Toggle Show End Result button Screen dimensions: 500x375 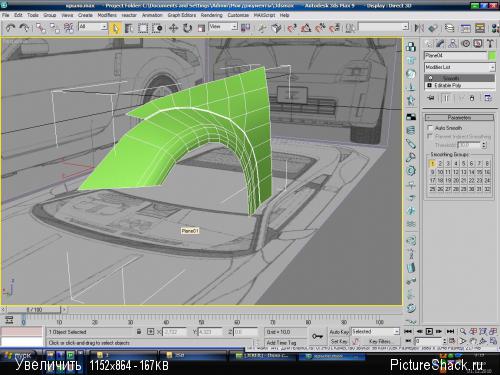pyautogui.click(x=446, y=98)
